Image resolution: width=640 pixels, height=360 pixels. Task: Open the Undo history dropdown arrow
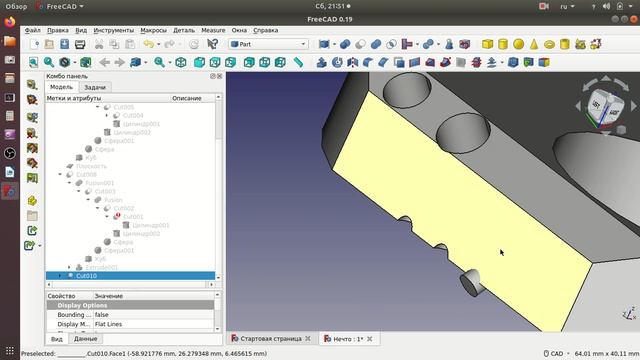coord(159,44)
